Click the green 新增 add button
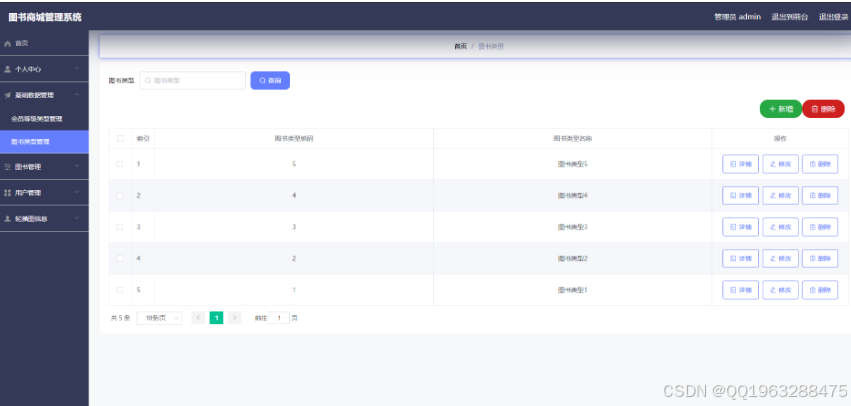This screenshot has height=406, width=851. pyautogui.click(x=780, y=109)
